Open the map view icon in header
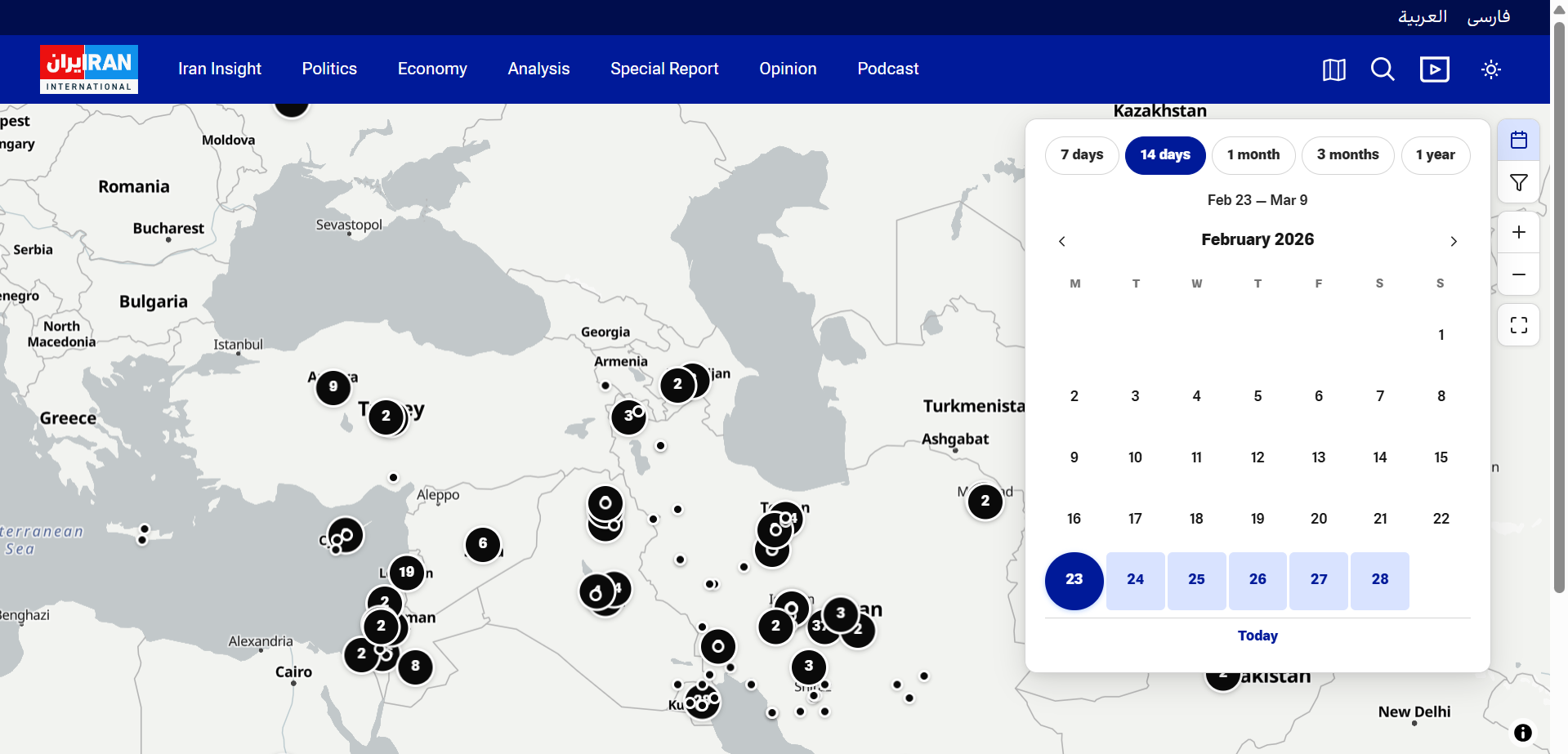Viewport: 1568px width, 754px height. [x=1333, y=70]
